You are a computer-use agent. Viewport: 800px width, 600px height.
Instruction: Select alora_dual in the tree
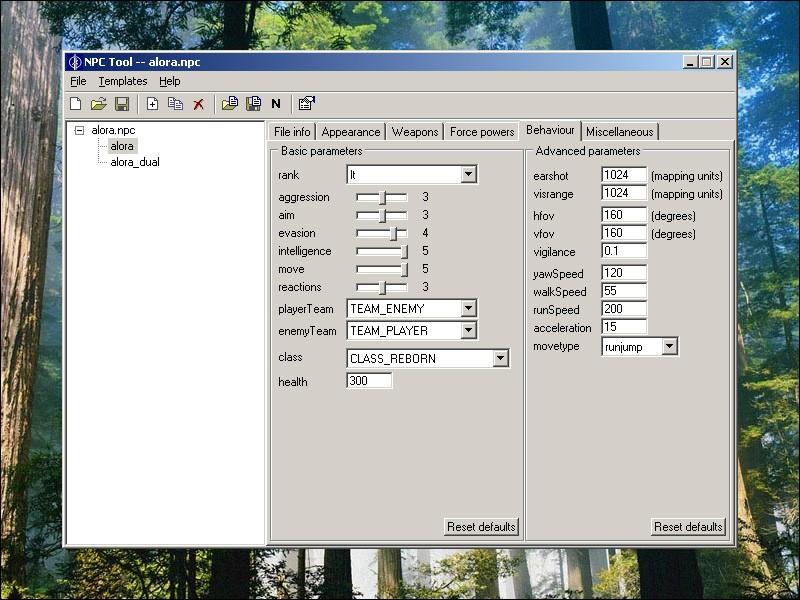[134, 162]
